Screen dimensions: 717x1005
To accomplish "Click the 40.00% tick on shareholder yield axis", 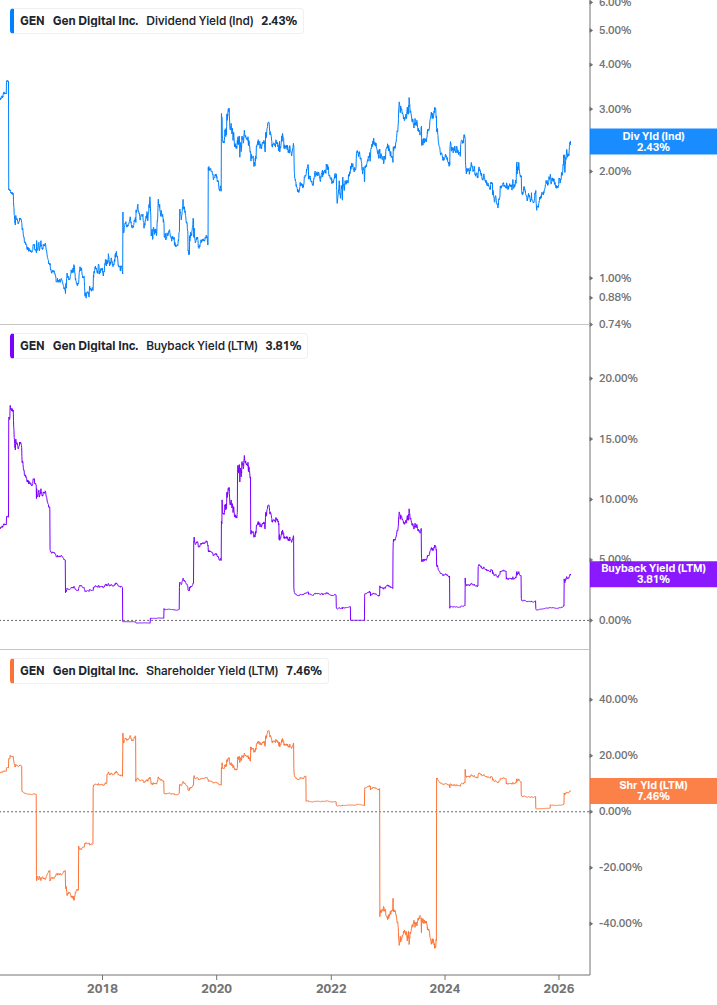I will pos(618,699).
